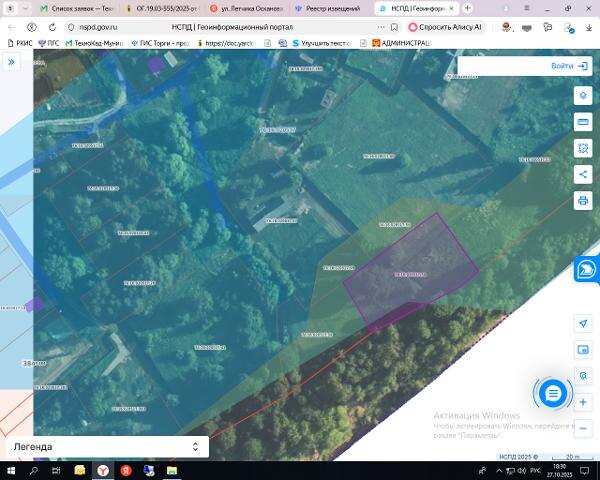Click the share map icon
The height and width of the screenshot is (480, 600).
click(583, 175)
